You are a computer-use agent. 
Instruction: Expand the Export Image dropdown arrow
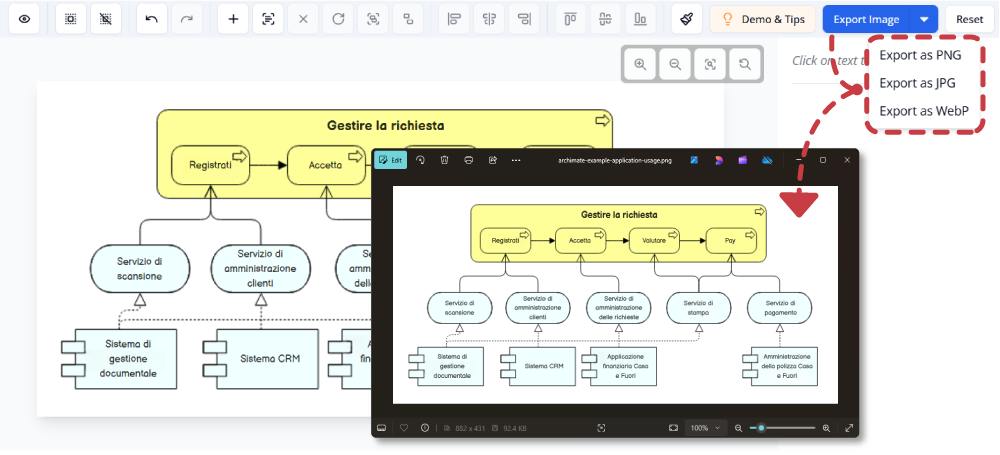(924, 19)
